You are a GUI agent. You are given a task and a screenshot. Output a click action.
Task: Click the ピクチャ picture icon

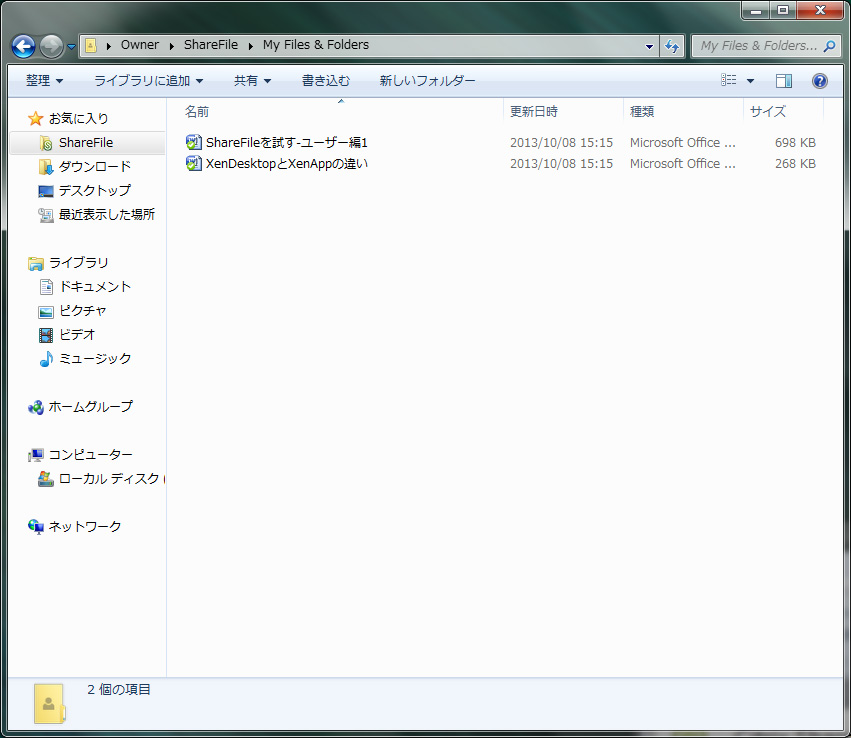(x=46, y=311)
